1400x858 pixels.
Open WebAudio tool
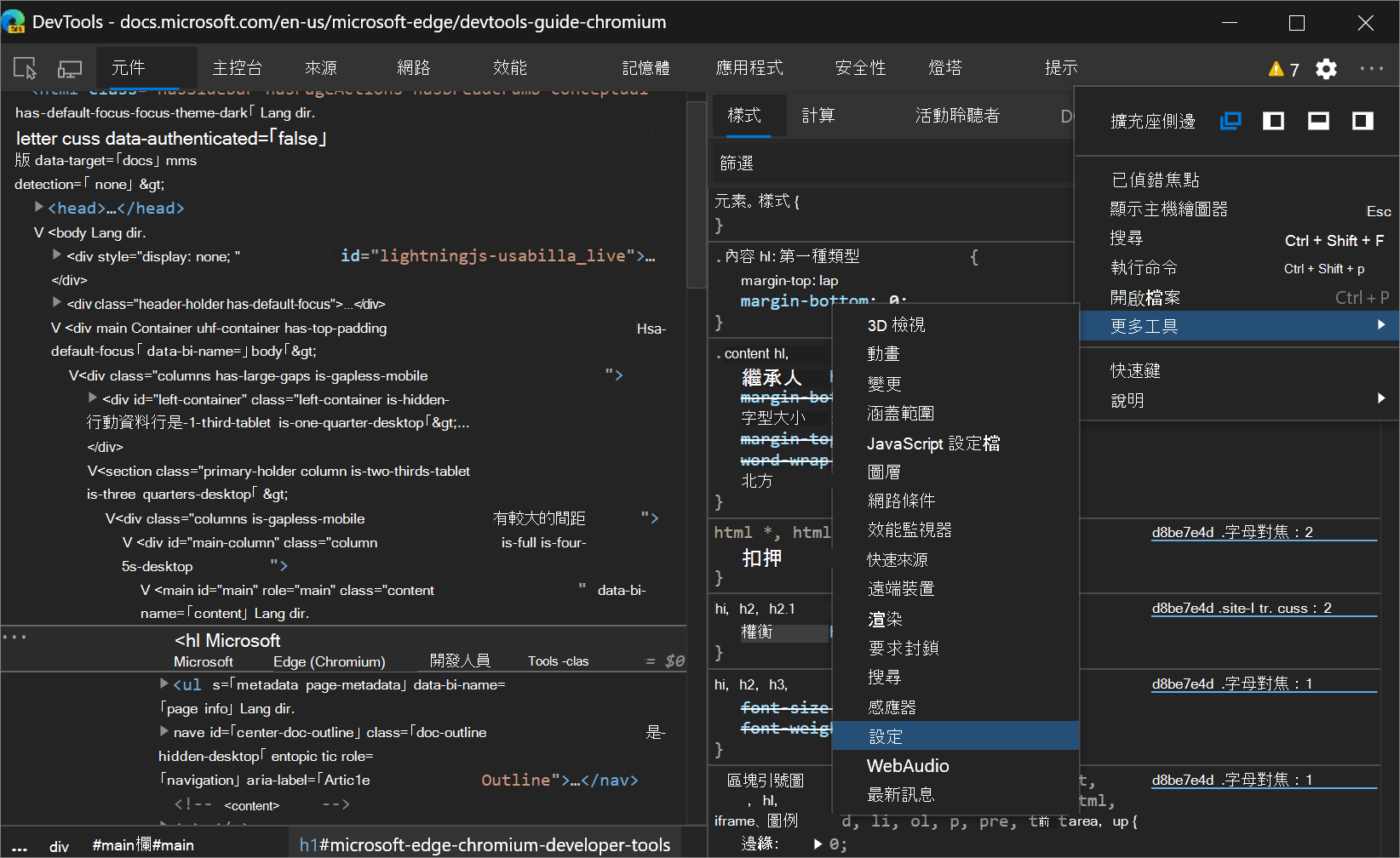pyautogui.click(x=955, y=766)
